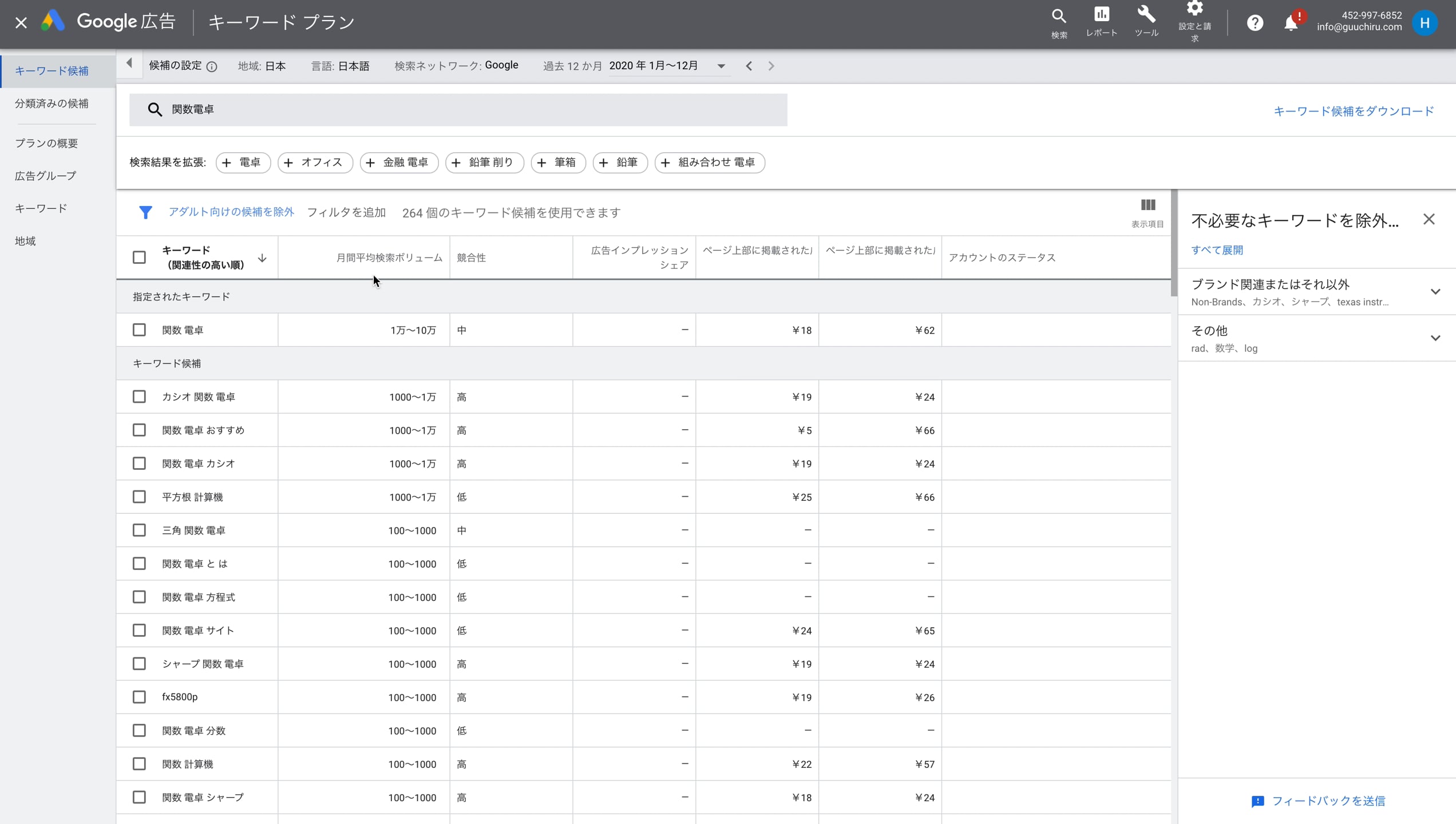Open the 表示項目 column settings icon
The width and height of the screenshot is (1456, 824).
(x=1148, y=204)
